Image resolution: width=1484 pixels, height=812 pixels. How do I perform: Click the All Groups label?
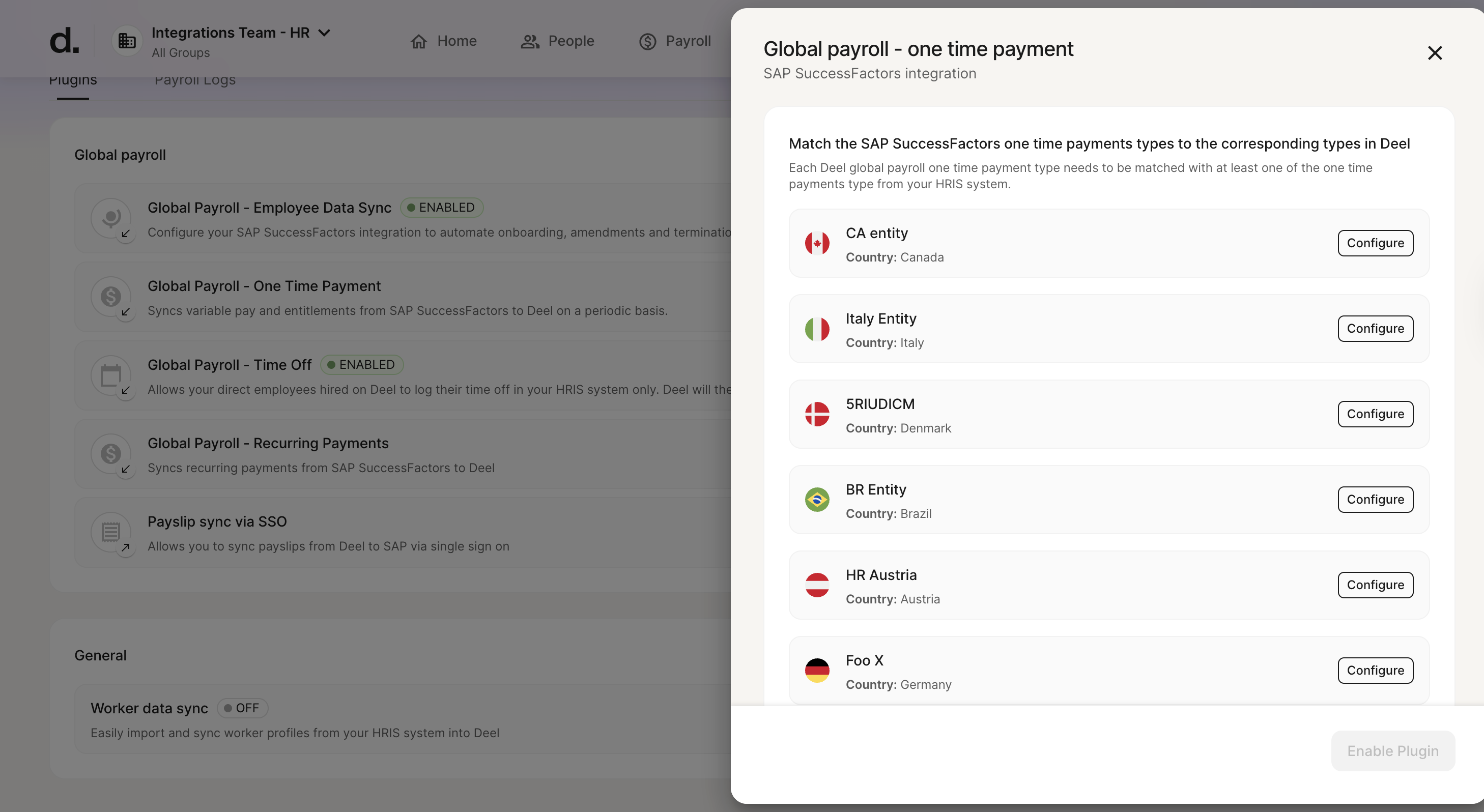181,53
